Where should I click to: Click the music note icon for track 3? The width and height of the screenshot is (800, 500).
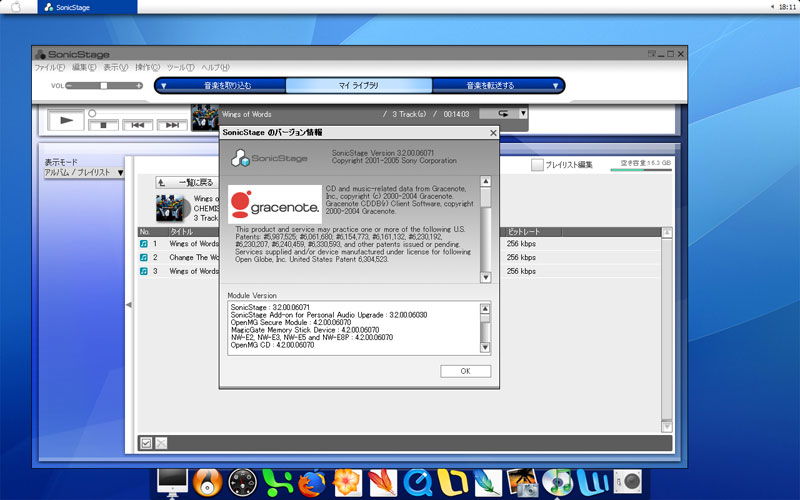pyautogui.click(x=144, y=271)
